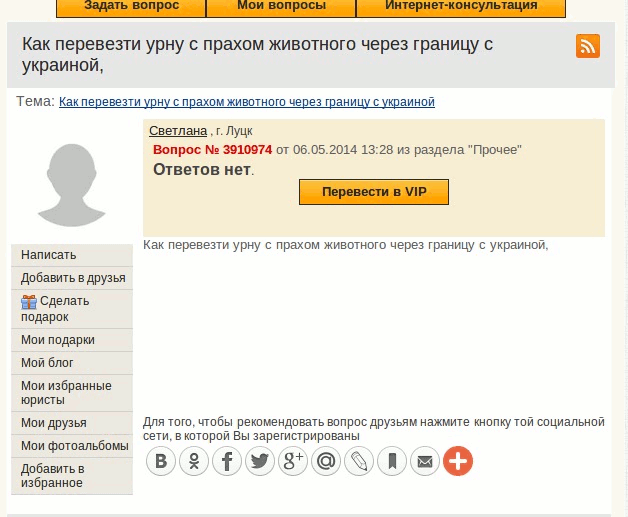Click the bookmark share icon
Screen dimensions: 628x517
point(392,461)
